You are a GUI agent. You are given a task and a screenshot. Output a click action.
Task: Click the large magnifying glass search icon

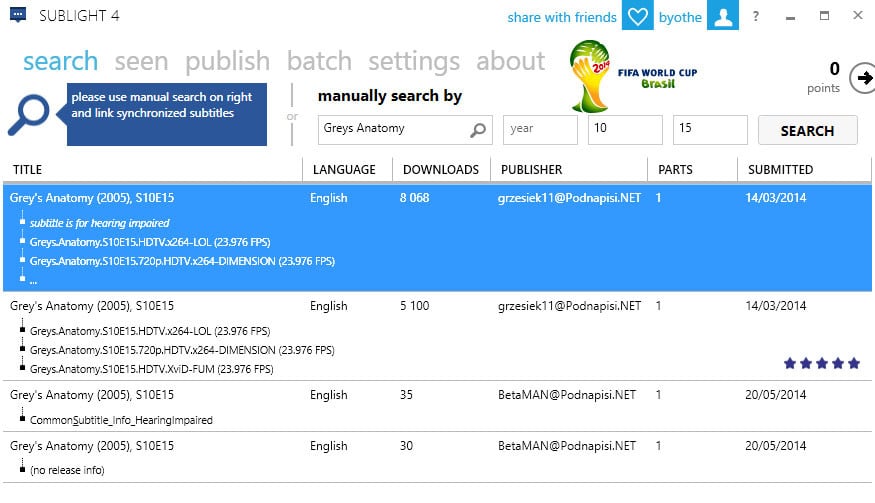tap(28, 115)
